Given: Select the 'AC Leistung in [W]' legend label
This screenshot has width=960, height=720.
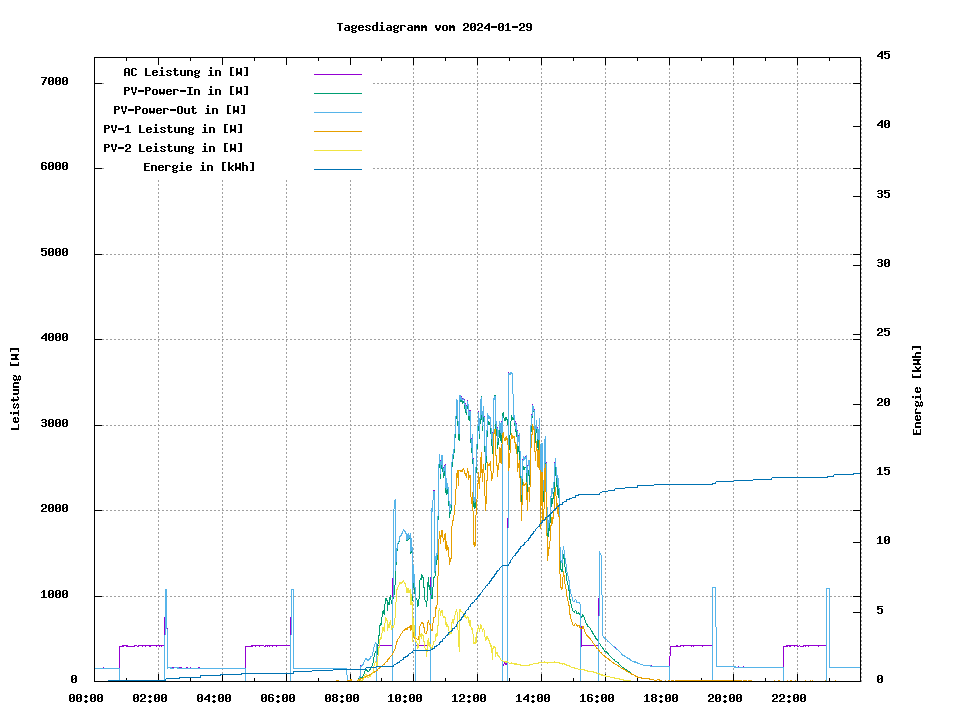Looking at the screenshot, I should tap(186, 72).
